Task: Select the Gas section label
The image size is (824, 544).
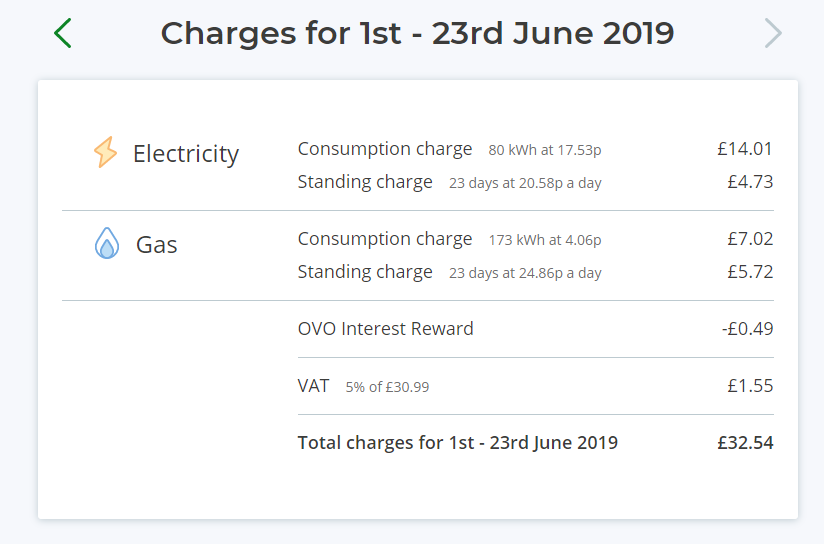Action: (x=157, y=245)
